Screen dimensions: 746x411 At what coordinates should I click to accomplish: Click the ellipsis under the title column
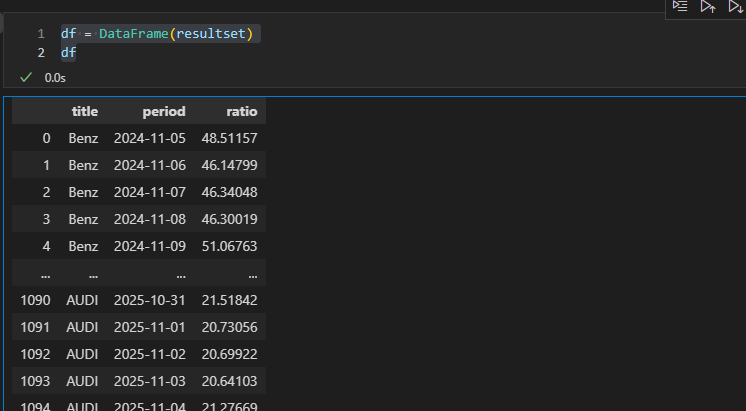(93, 274)
